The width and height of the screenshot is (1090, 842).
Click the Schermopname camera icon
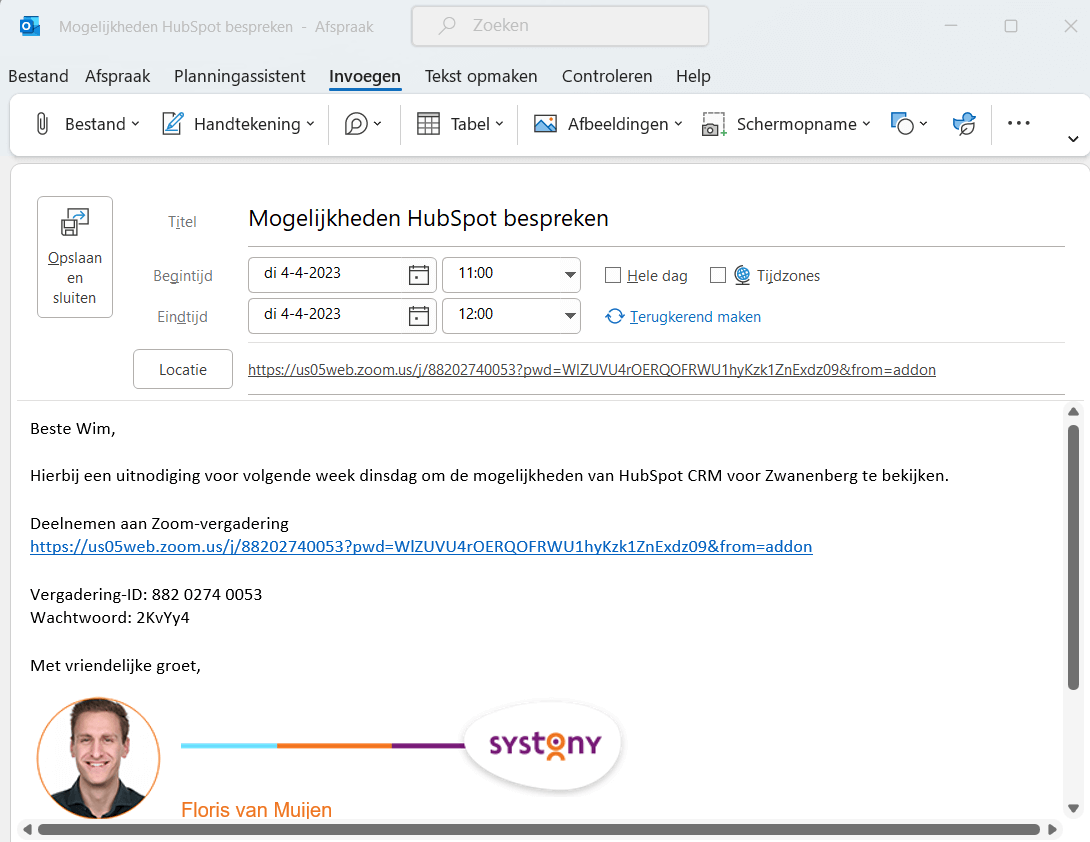714,124
